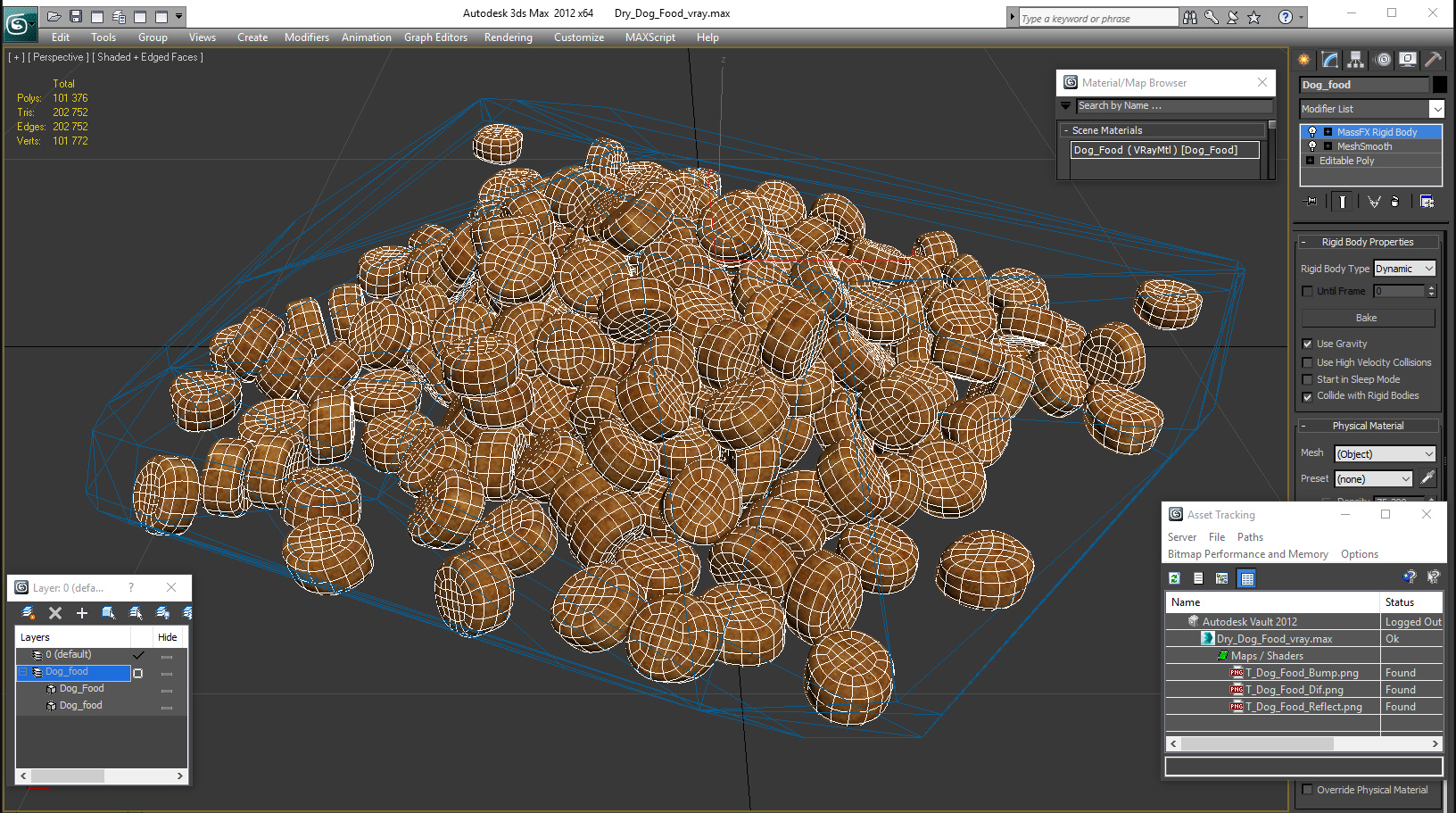Switch Asset Tracking to tree view

click(1222, 578)
